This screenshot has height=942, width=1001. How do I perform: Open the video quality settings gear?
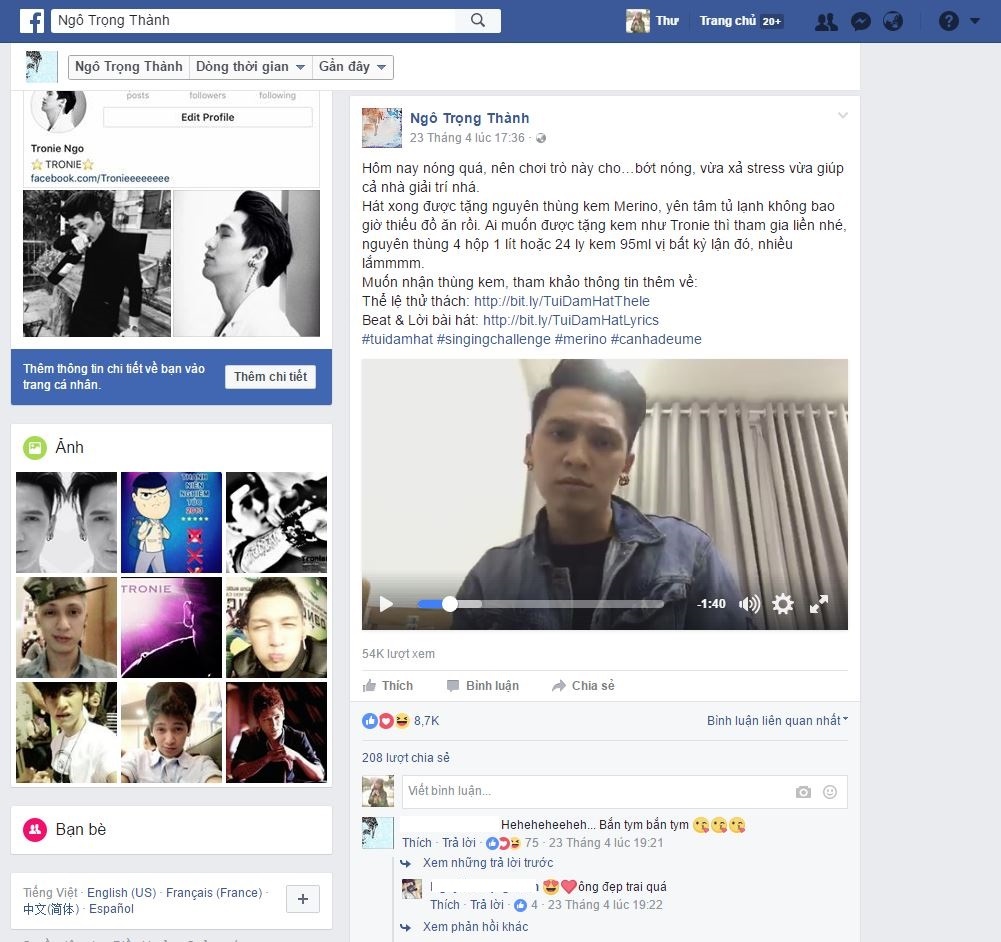783,604
